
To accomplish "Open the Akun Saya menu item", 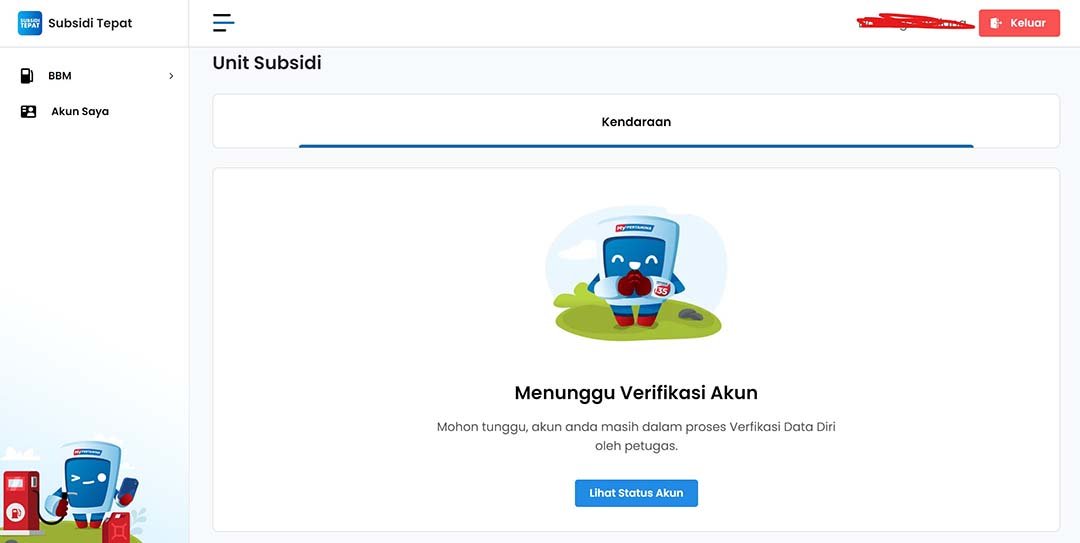I will [80, 112].
